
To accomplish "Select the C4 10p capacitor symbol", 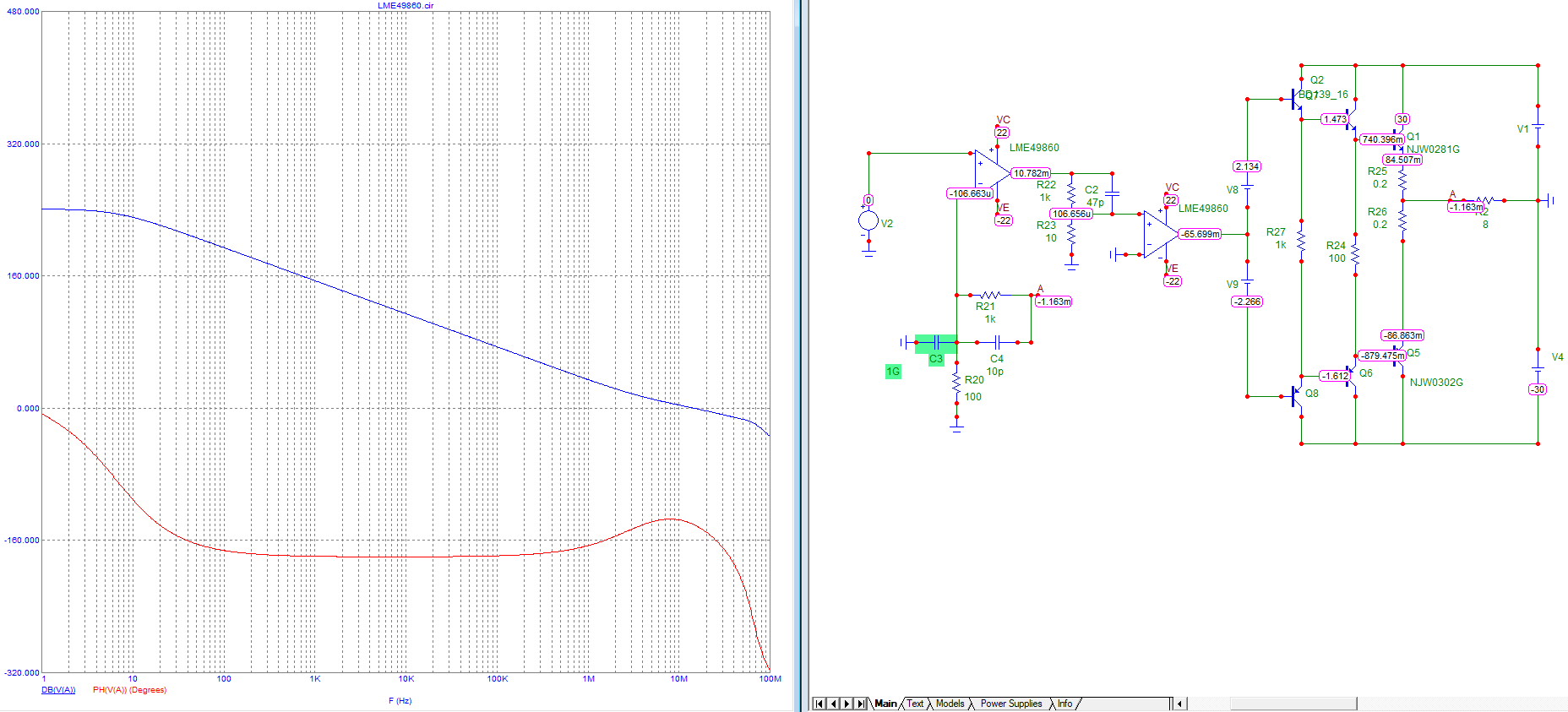I will pos(998,342).
